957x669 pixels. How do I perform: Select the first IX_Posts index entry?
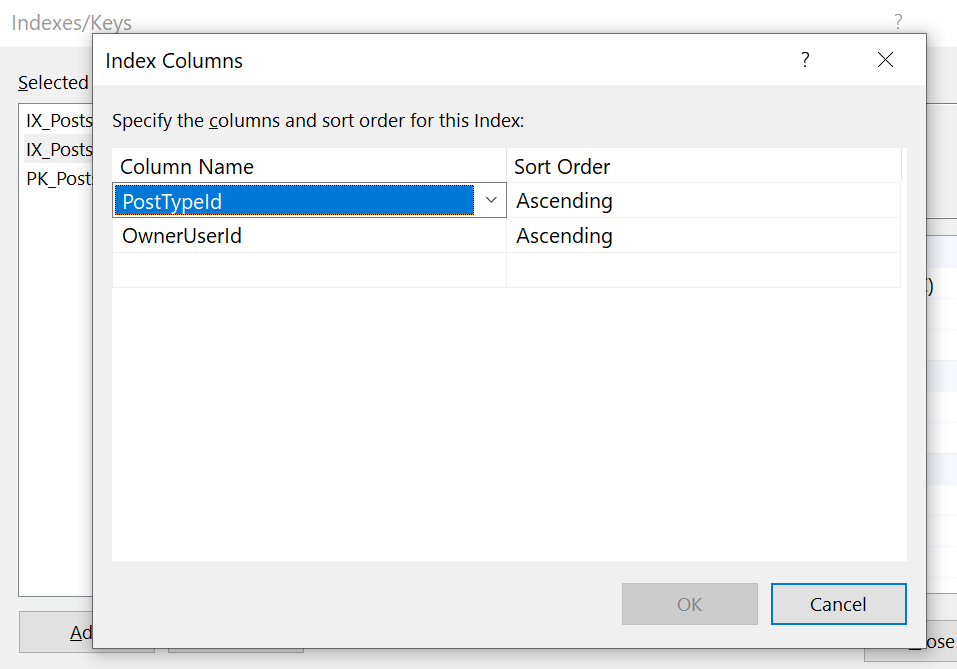pyautogui.click(x=58, y=121)
